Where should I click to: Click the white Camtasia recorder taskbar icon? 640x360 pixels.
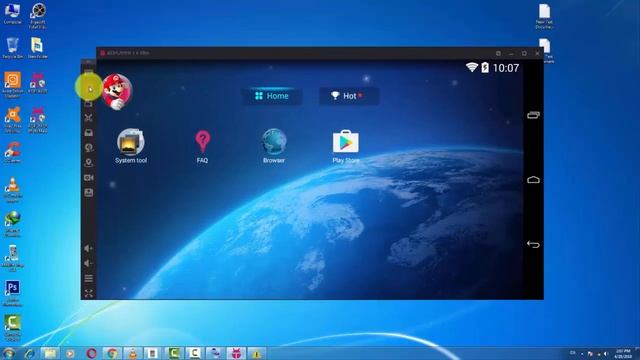(195, 353)
